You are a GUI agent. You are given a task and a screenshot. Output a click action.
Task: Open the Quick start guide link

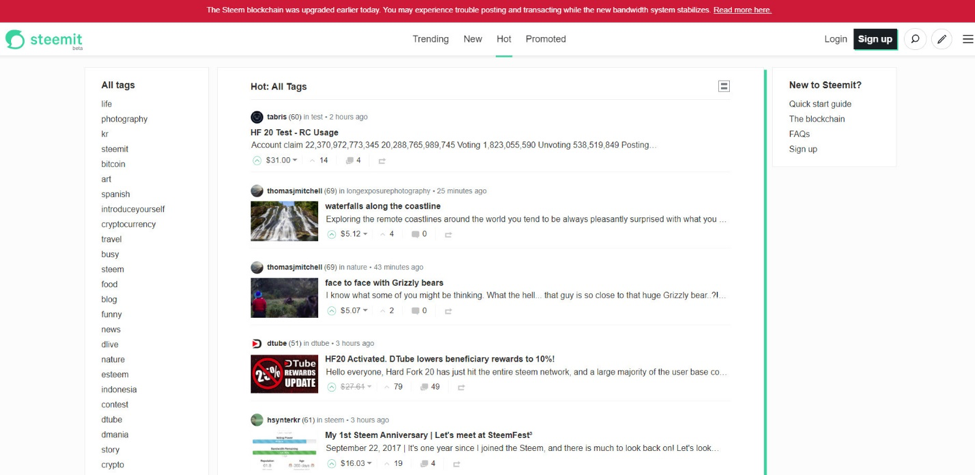pos(820,104)
